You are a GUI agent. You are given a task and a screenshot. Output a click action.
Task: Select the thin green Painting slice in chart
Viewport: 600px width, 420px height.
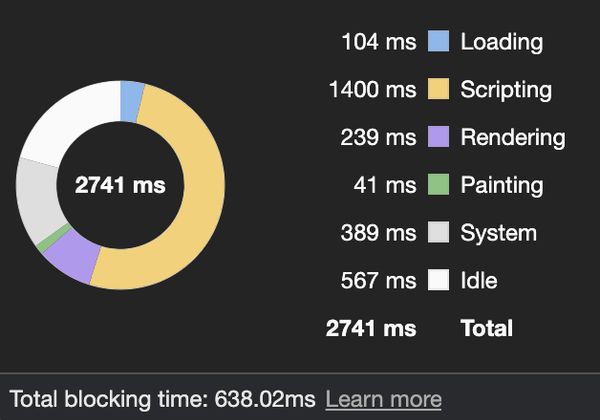(x=54, y=239)
